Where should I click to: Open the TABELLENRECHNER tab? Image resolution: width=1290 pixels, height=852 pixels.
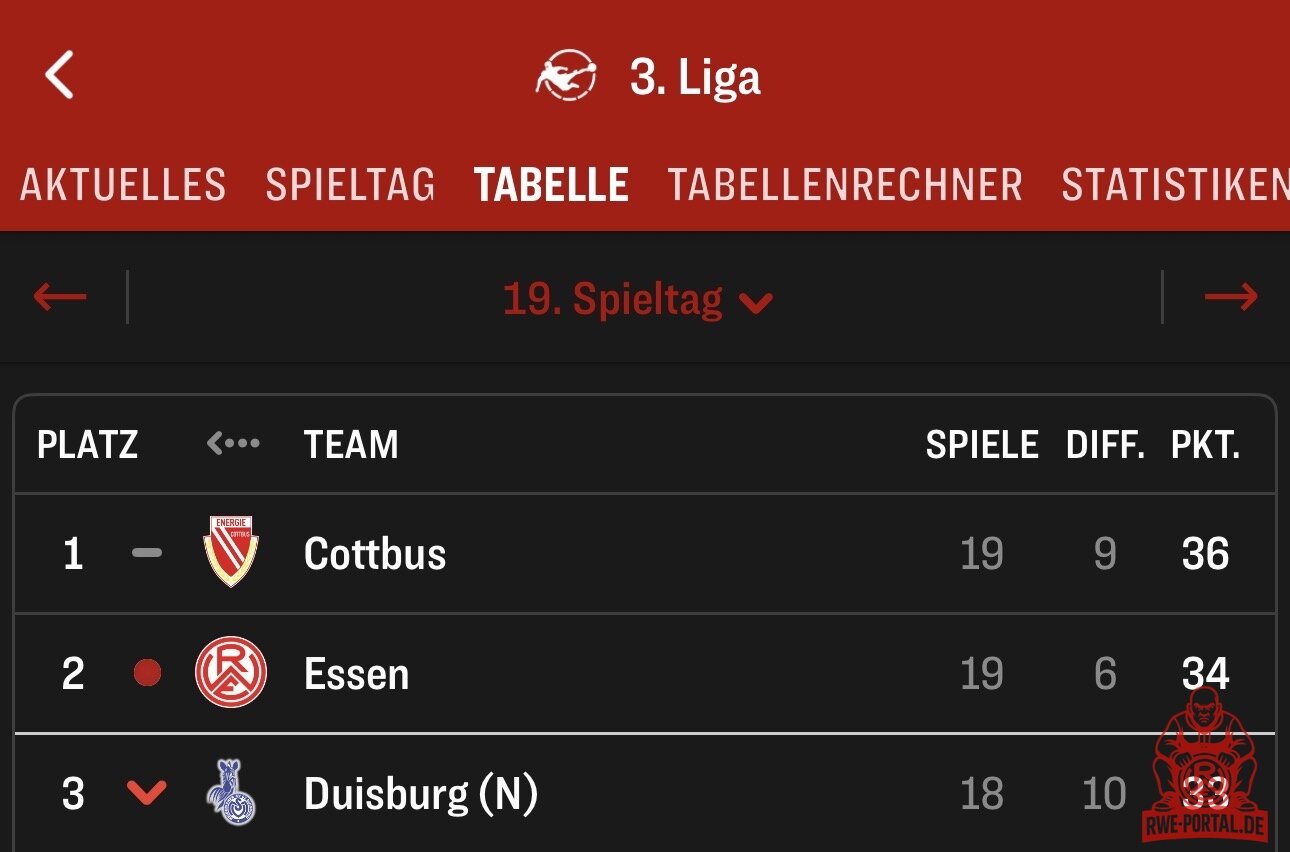point(845,185)
